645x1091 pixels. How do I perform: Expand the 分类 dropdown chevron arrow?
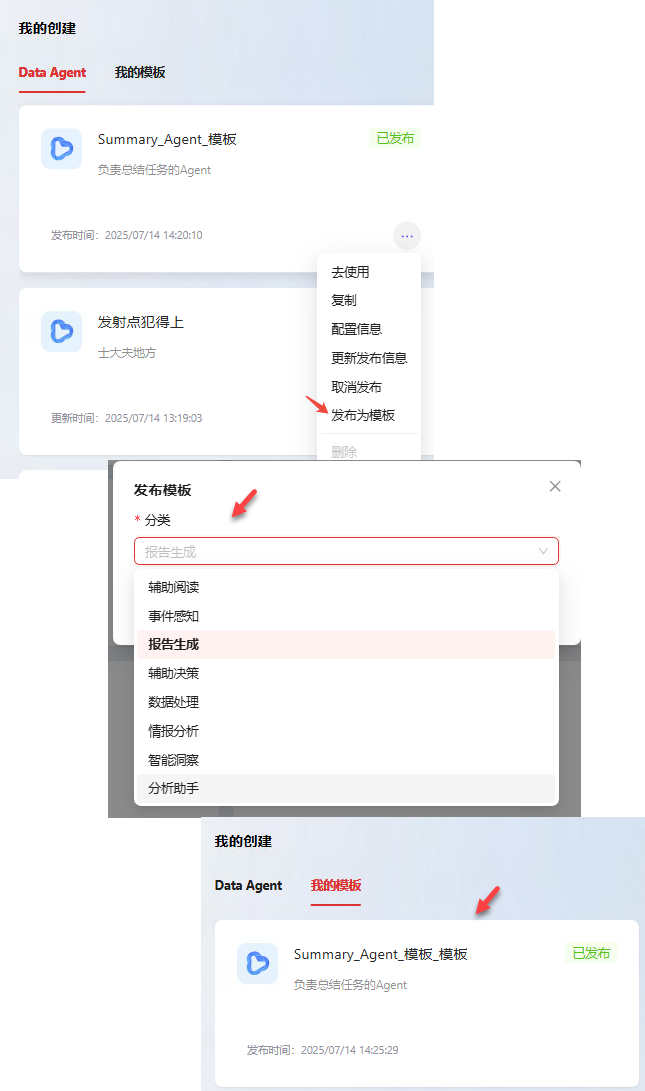coord(543,551)
